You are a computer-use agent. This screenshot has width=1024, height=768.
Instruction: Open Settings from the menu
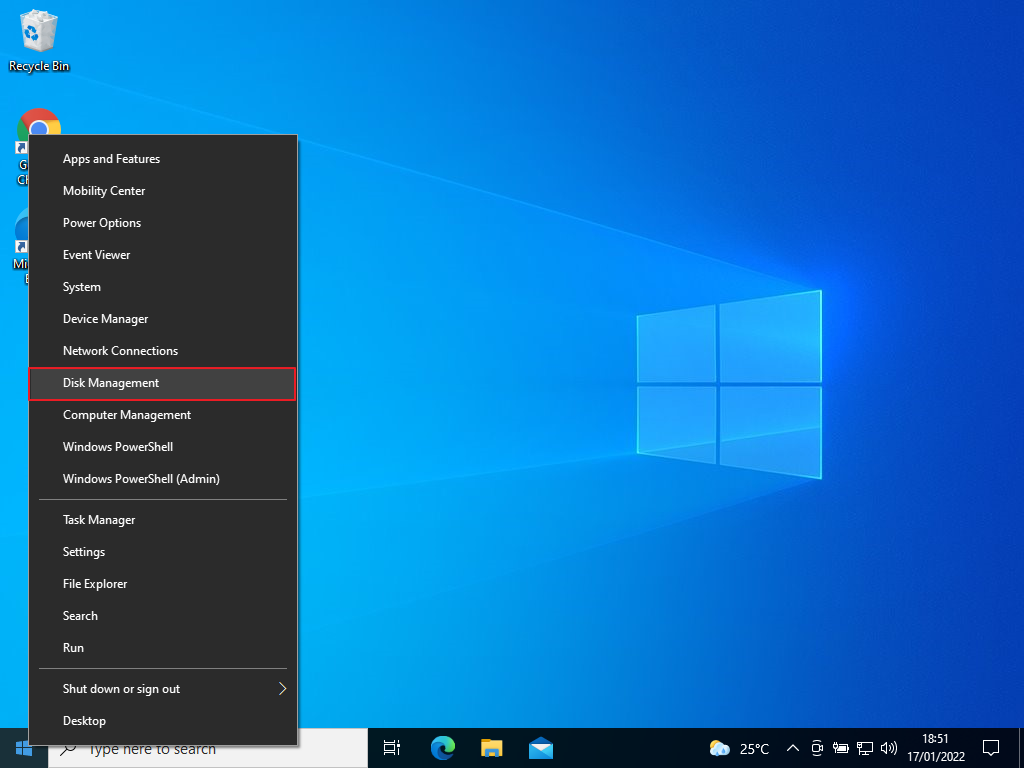(x=163, y=552)
